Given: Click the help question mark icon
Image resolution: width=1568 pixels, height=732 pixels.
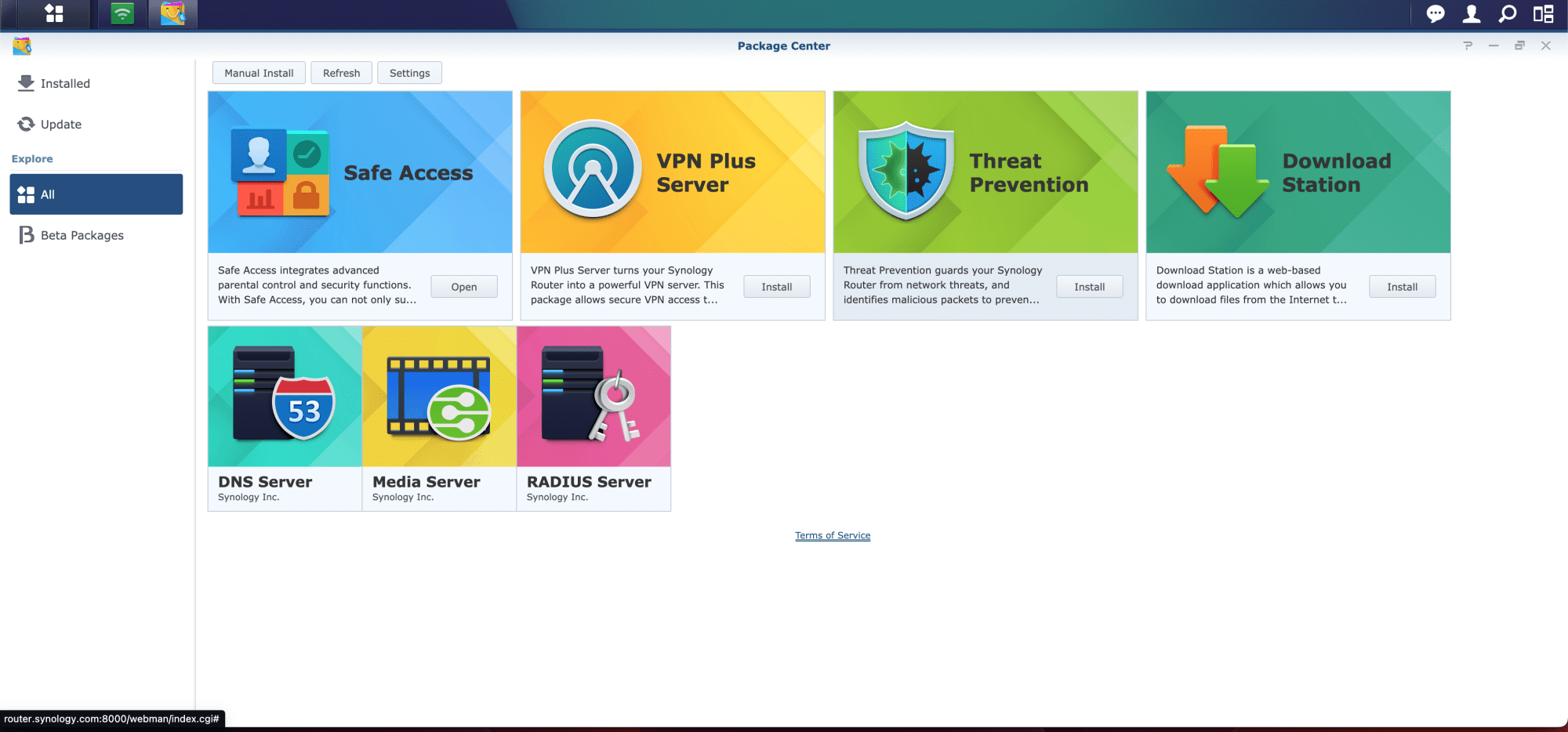Looking at the screenshot, I should 1468,45.
